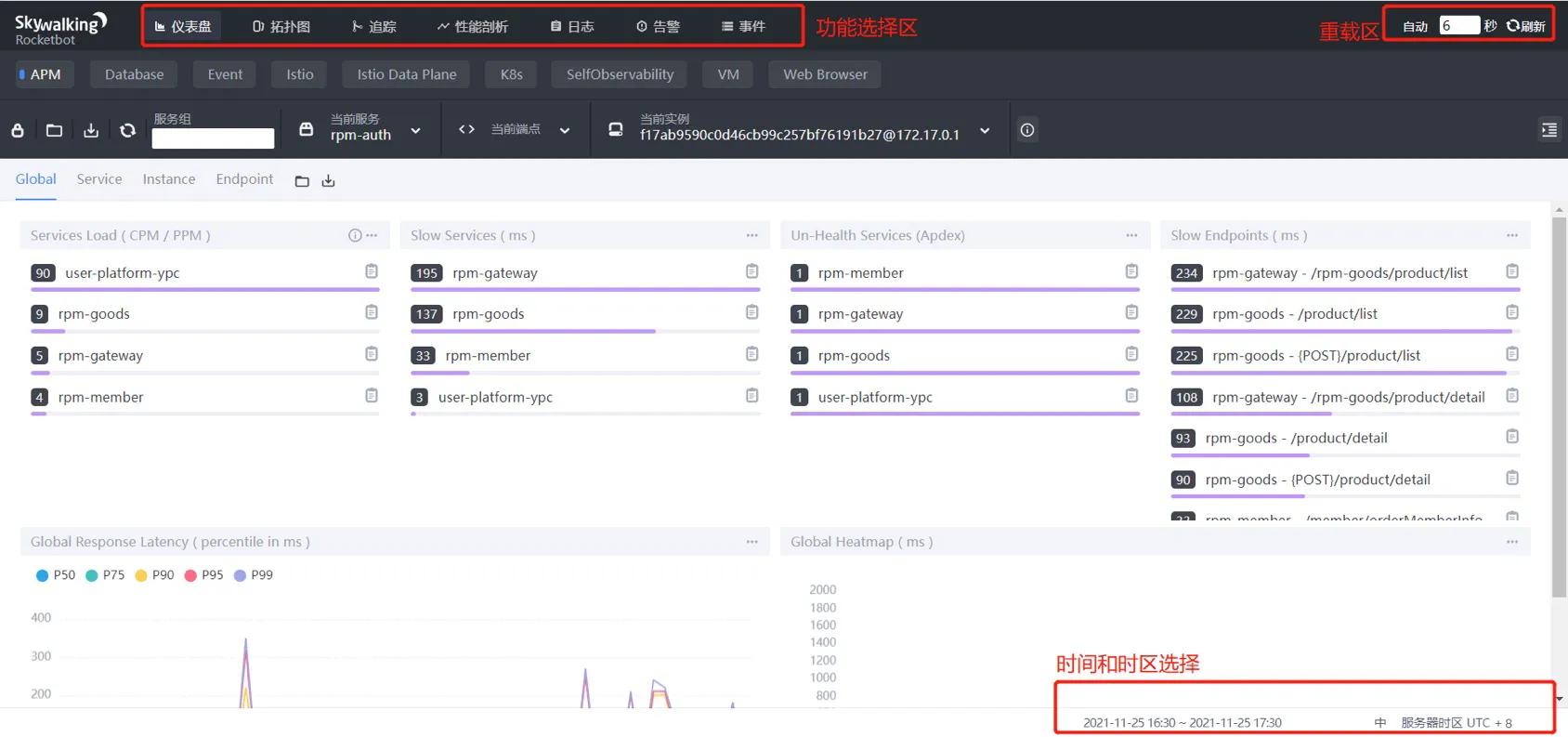
Task: Click the right-side panel list icon
Action: coord(1548,130)
